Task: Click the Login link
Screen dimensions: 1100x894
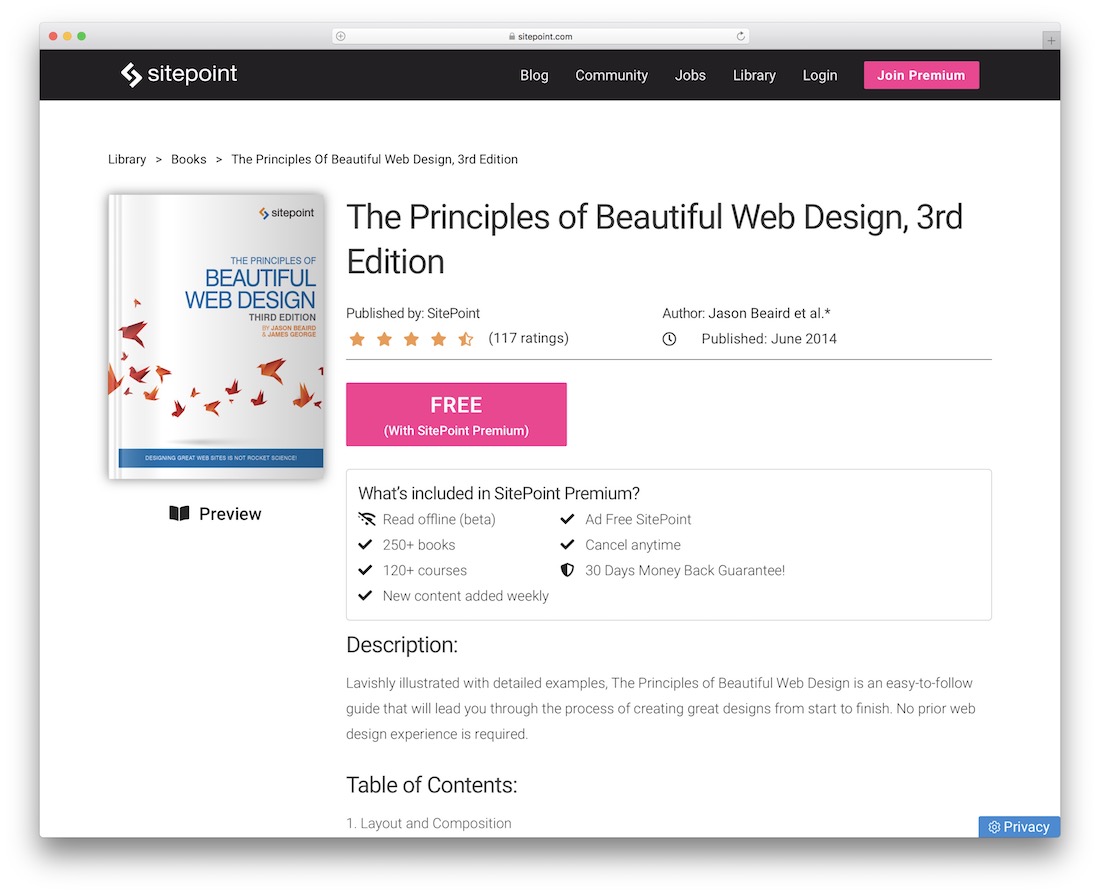Action: (819, 75)
